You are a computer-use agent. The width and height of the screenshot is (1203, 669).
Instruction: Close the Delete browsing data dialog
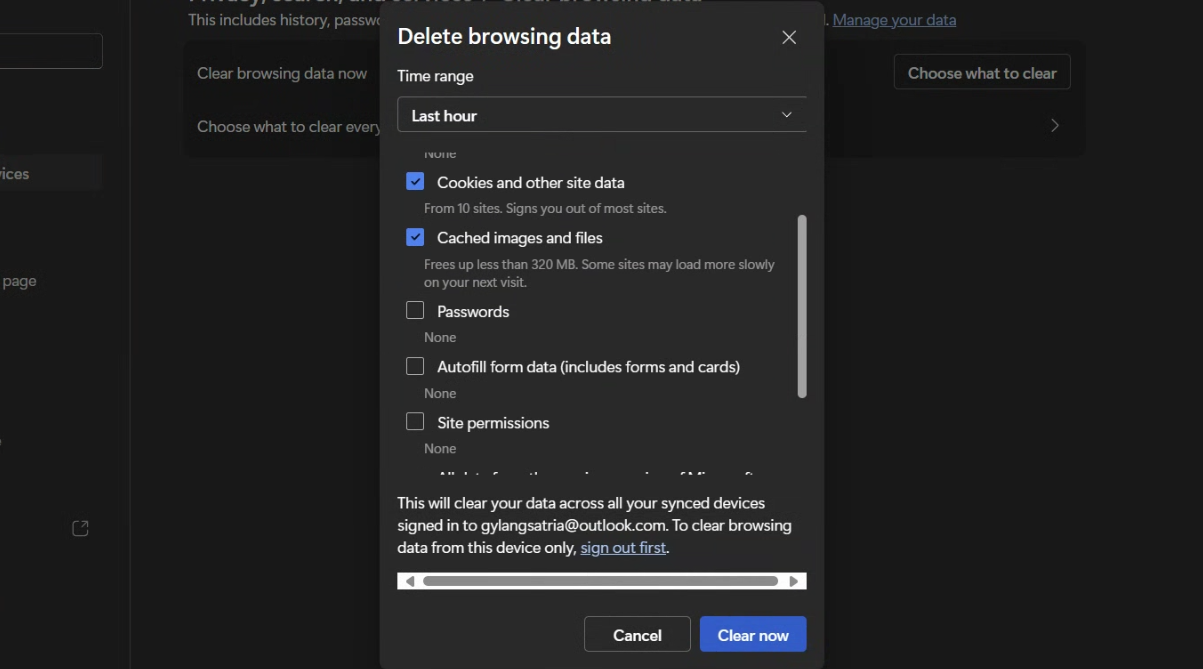pos(789,38)
